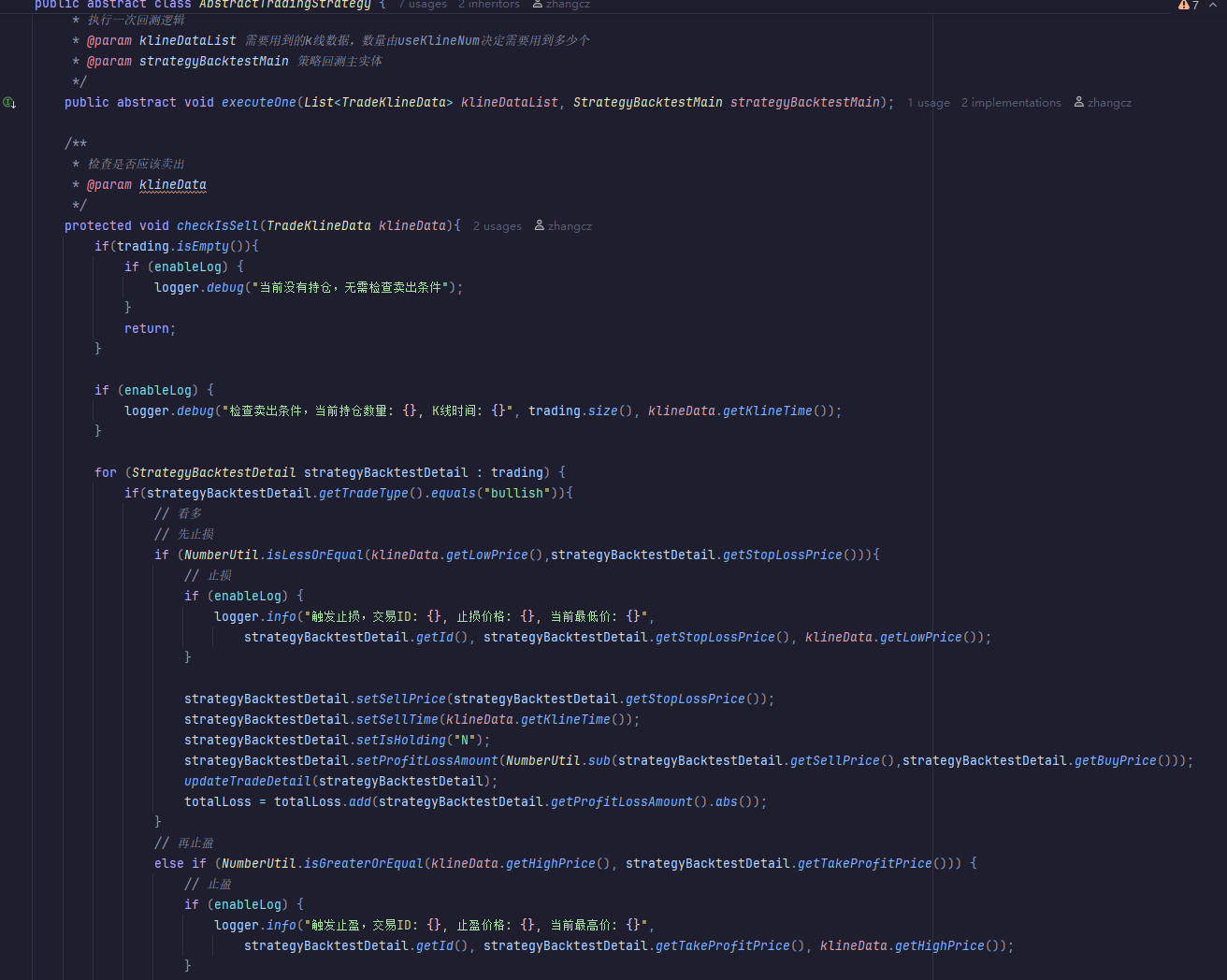The height and width of the screenshot is (980, 1227).
Task: Click the "bullish" string literal
Action: pos(517,494)
